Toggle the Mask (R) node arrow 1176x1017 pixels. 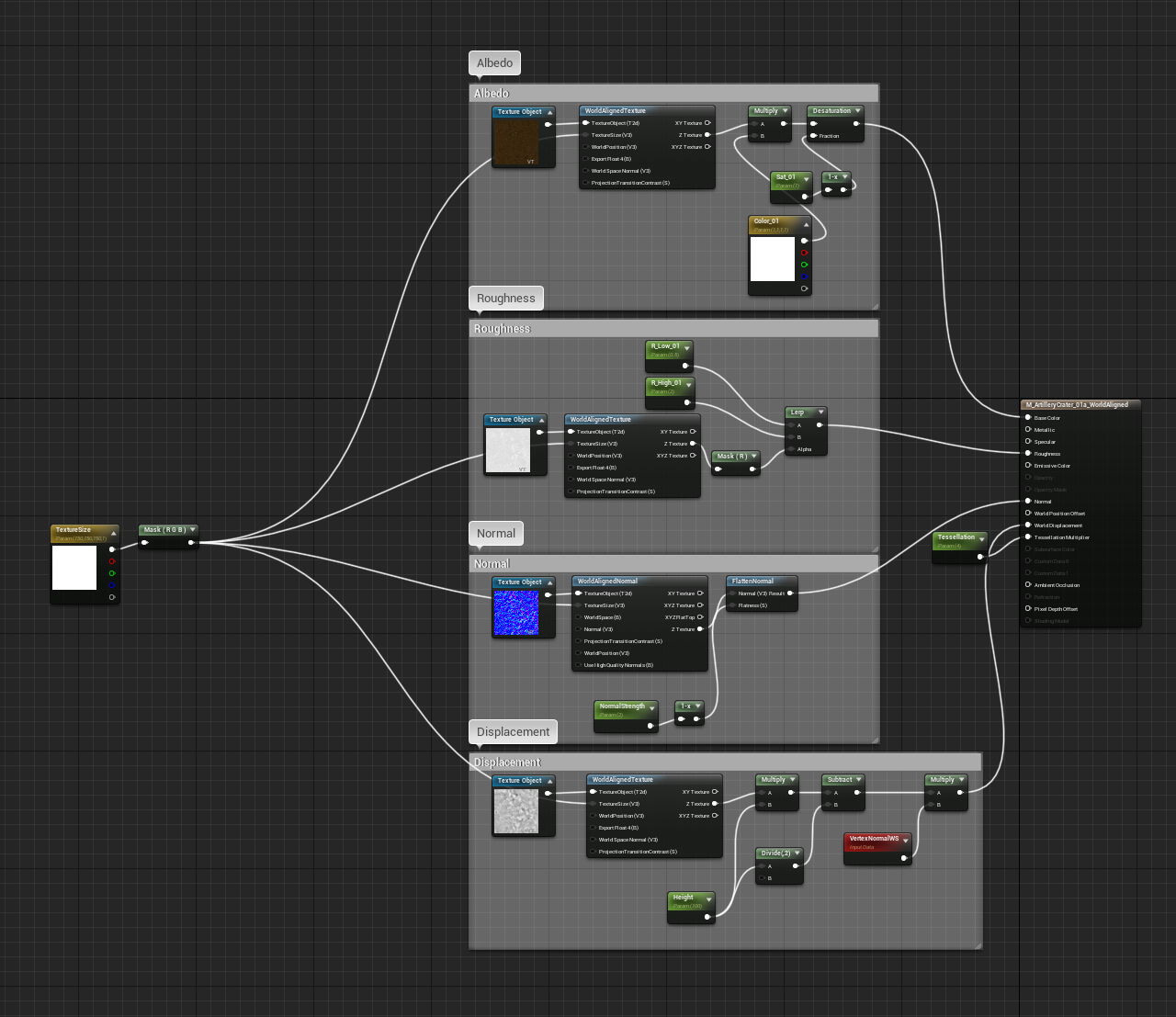[754, 457]
